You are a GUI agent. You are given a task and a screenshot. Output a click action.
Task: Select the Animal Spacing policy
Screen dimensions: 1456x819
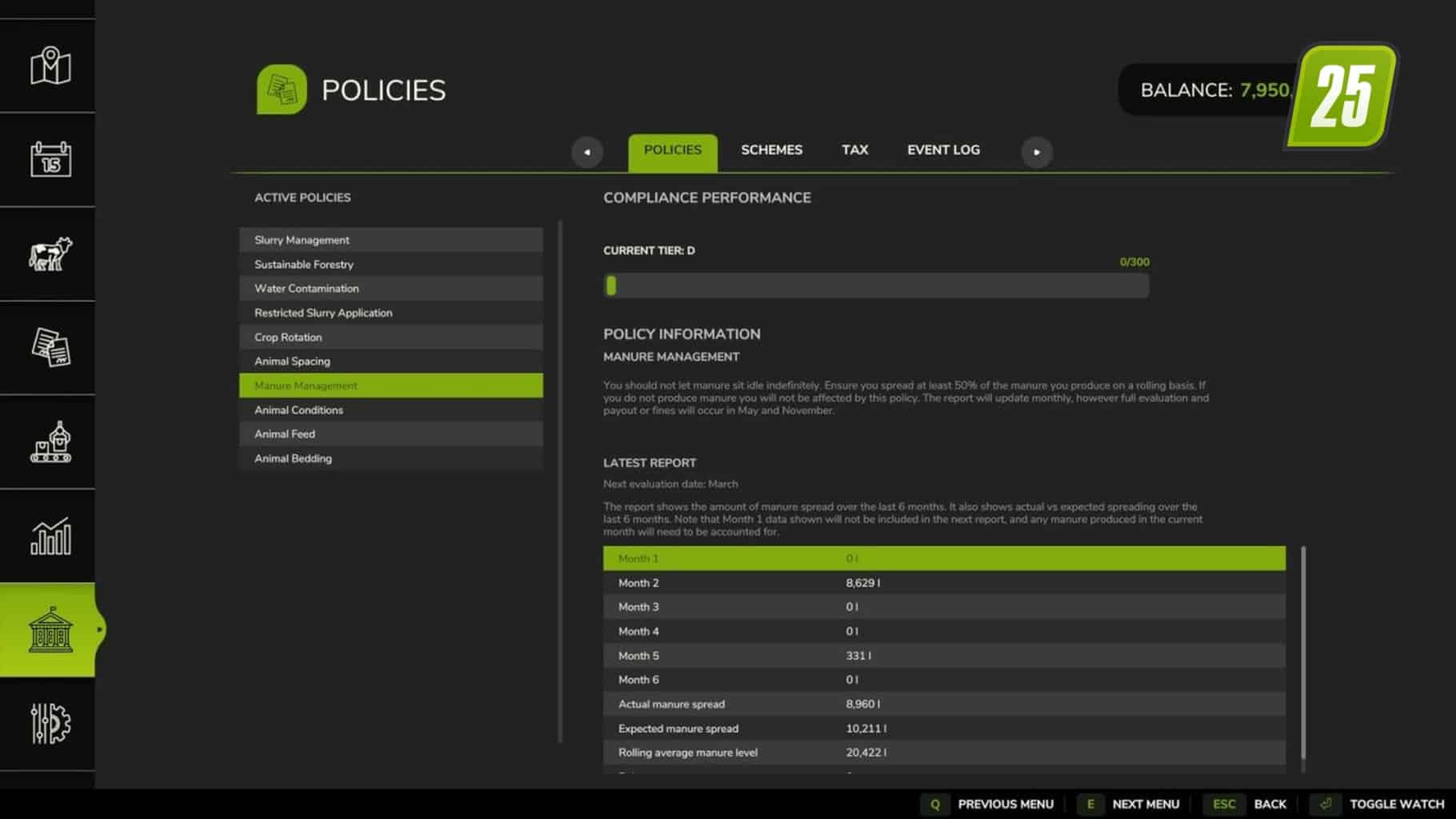[391, 361]
